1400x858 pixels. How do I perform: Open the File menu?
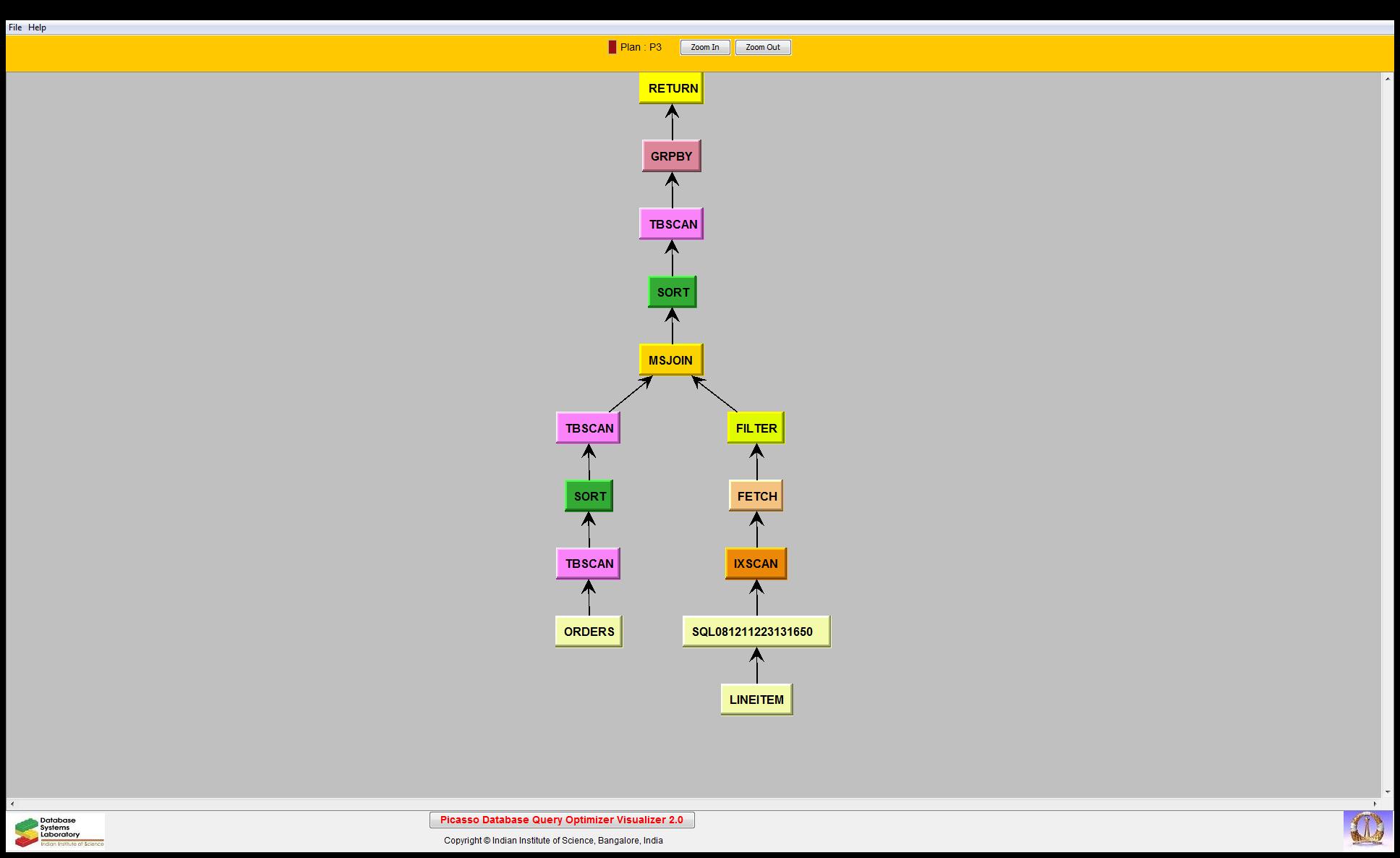pyautogui.click(x=15, y=27)
